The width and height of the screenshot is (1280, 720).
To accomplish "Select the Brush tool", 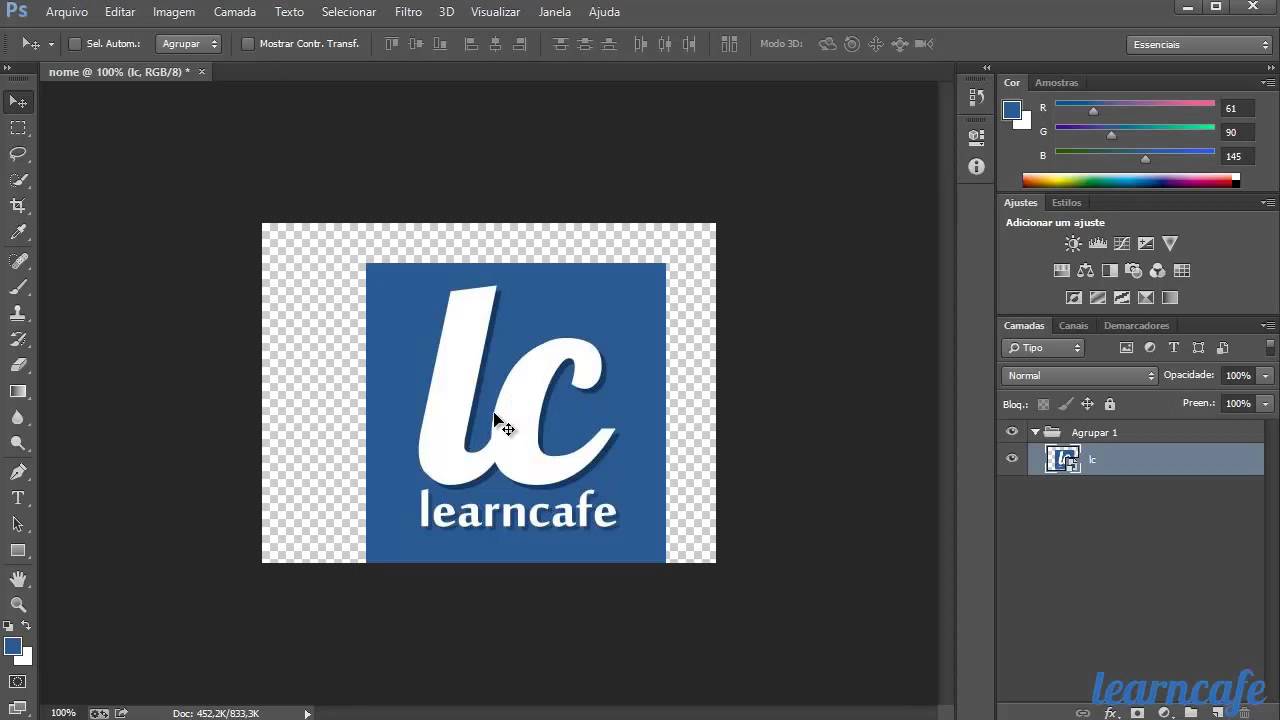I will point(18,287).
